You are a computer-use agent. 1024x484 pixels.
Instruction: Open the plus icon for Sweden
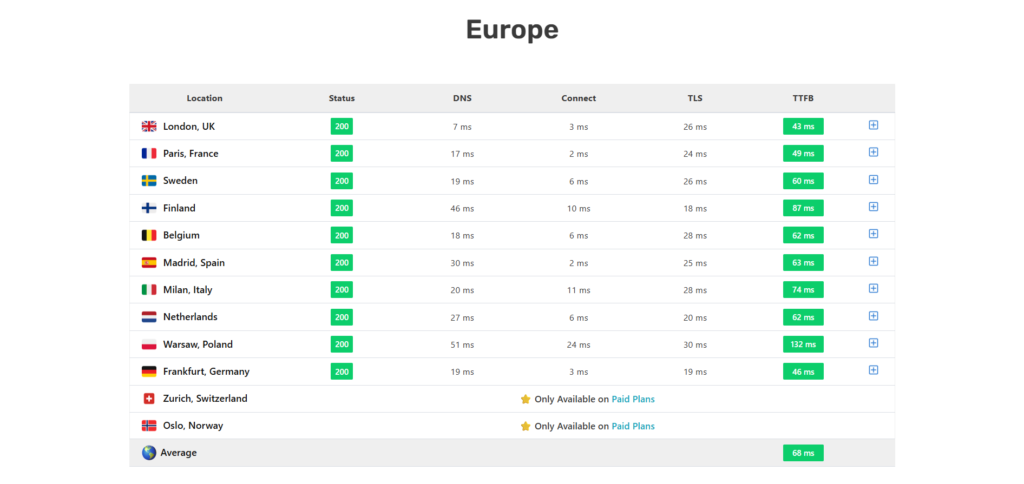873,180
